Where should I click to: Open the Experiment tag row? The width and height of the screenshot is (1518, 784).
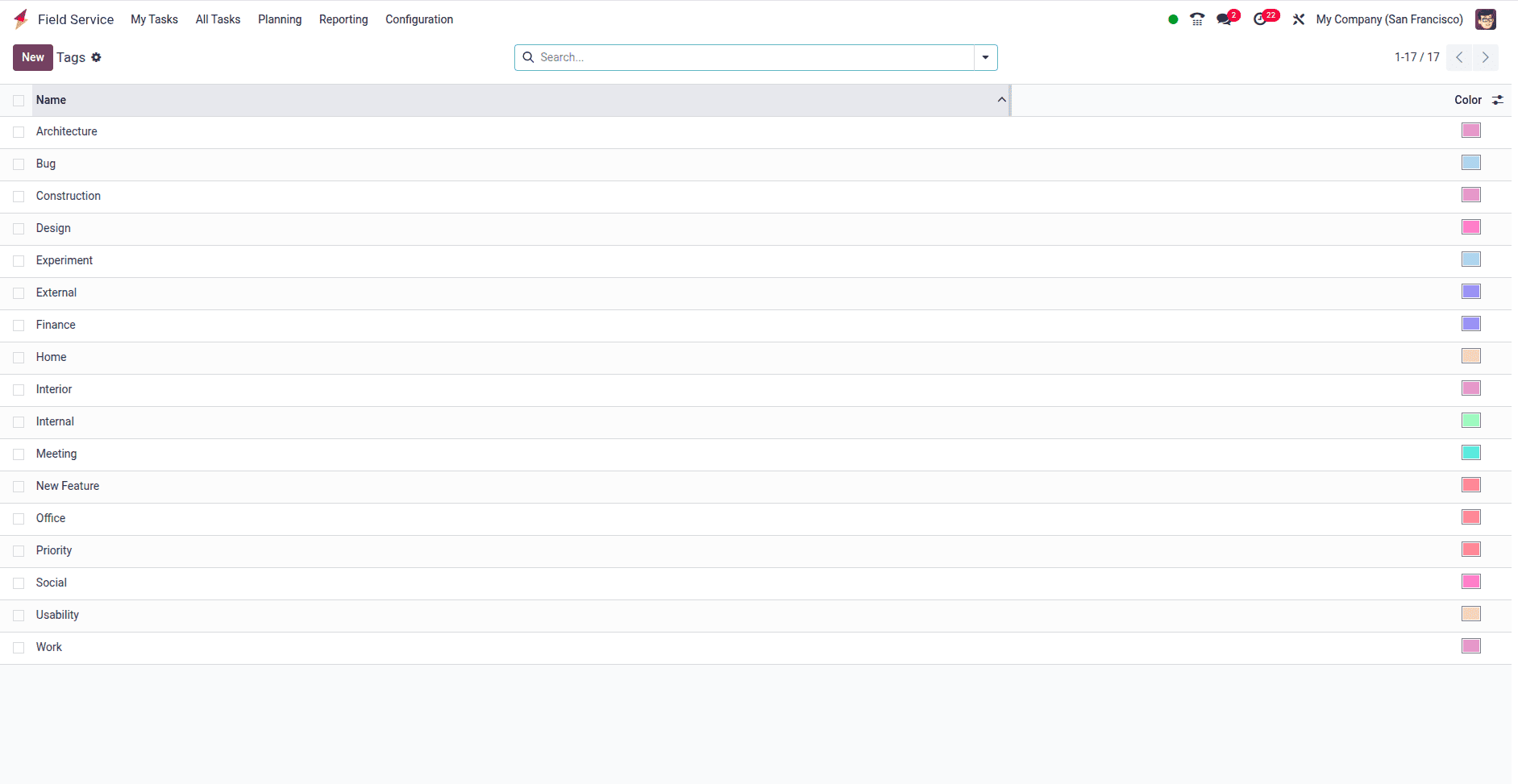click(x=755, y=261)
